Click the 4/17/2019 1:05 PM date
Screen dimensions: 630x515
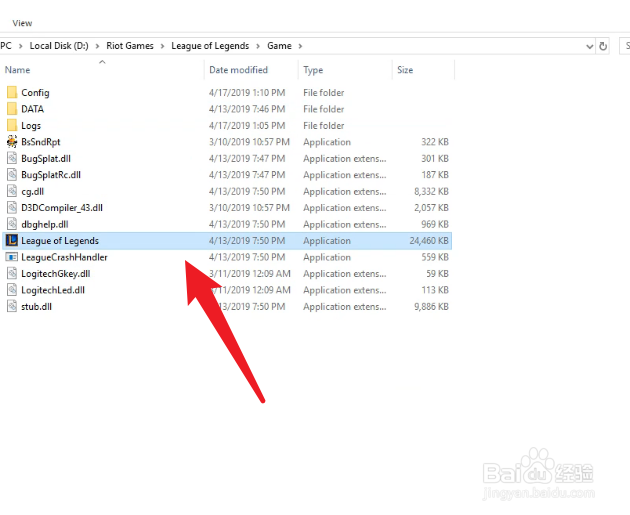247,125
